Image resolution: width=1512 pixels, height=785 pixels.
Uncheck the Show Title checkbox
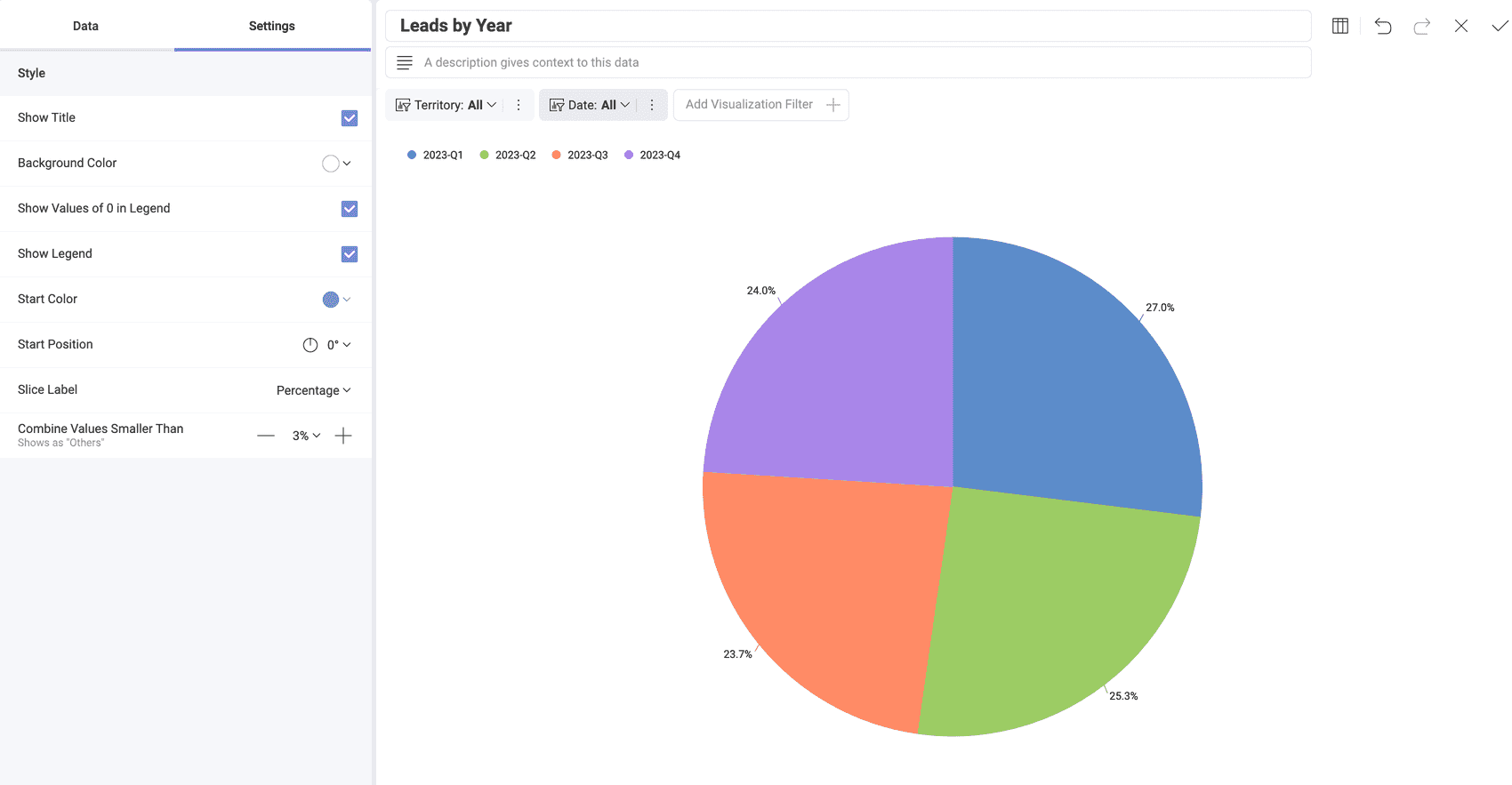[x=350, y=118]
